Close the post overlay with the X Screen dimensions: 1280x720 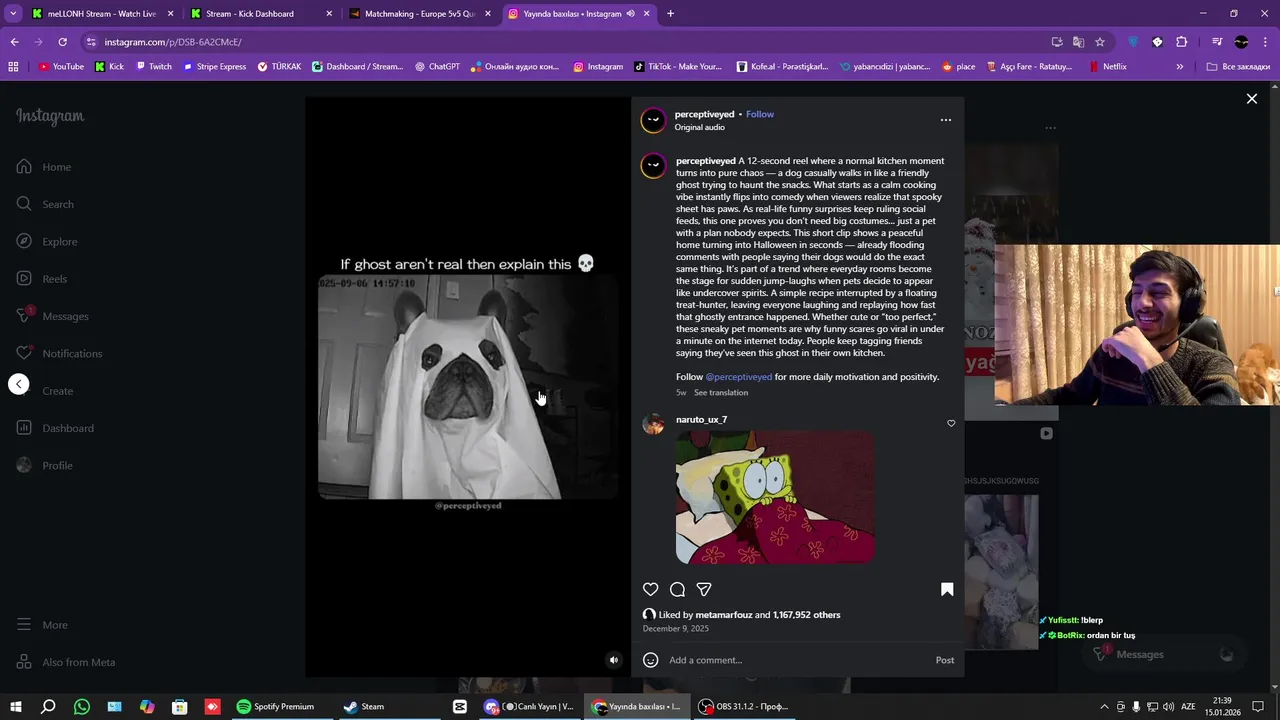pyautogui.click(x=1251, y=99)
